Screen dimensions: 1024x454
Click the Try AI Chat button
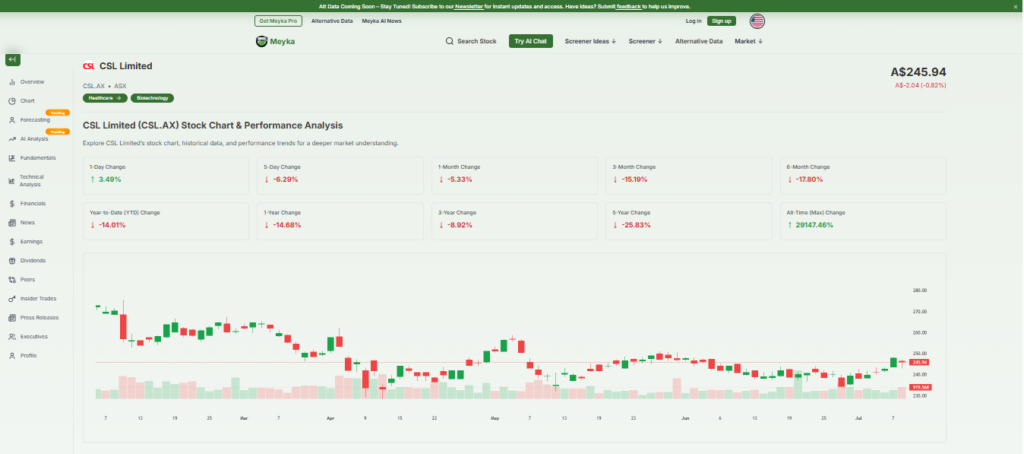(530, 41)
